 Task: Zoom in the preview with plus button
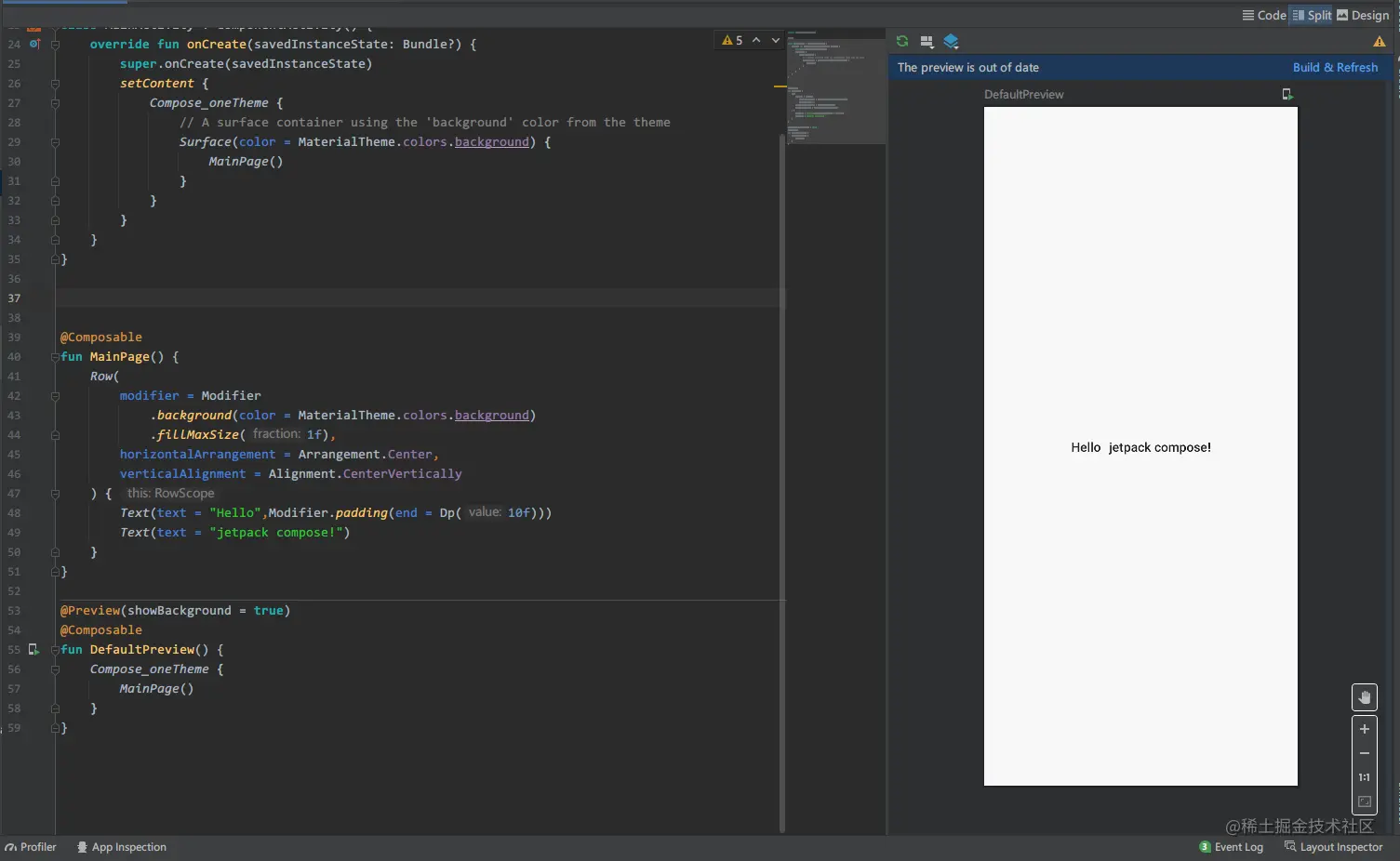(1364, 729)
